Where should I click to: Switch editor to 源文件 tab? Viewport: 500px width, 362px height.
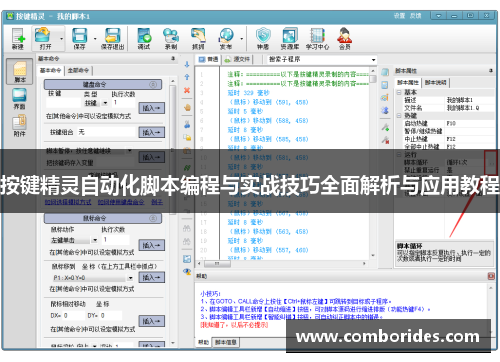(x=238, y=59)
